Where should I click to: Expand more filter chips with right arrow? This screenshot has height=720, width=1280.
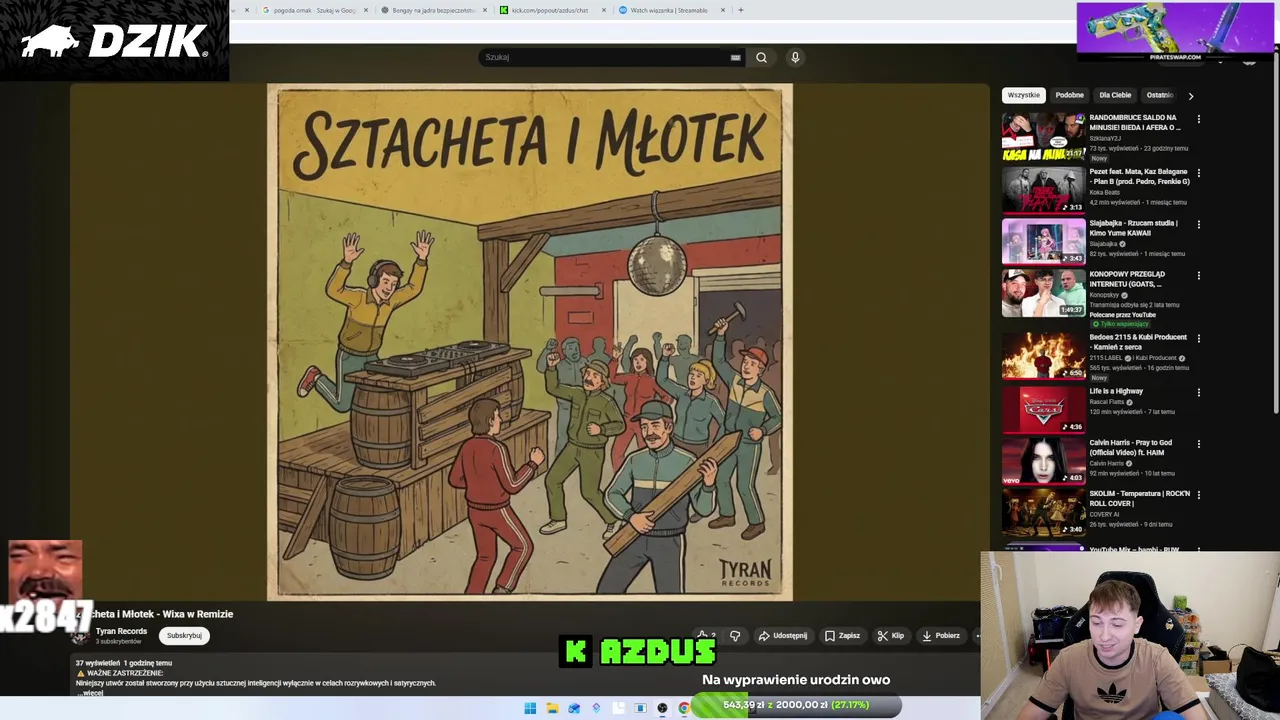coord(1190,96)
